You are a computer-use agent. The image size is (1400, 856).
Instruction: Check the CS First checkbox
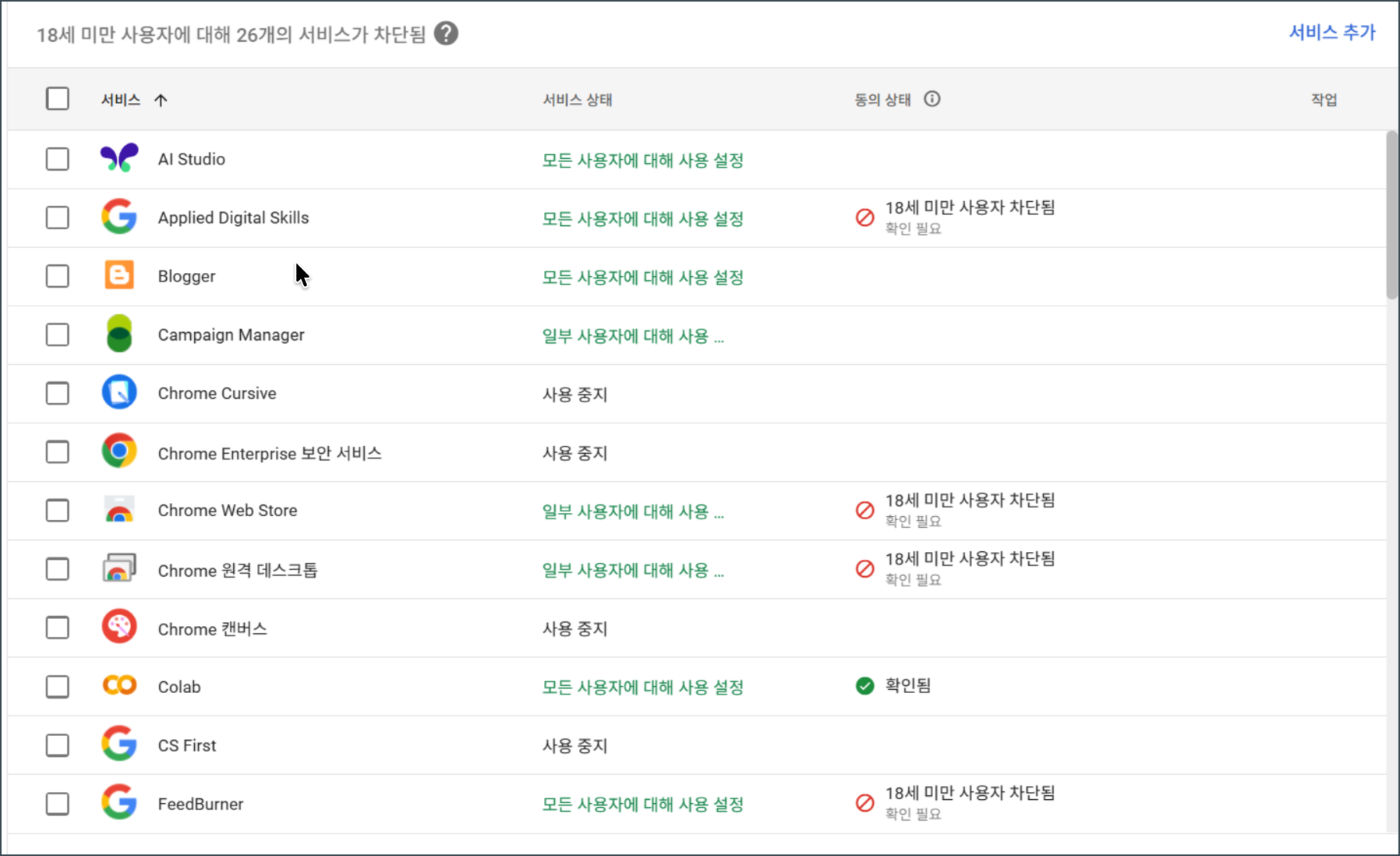pyautogui.click(x=58, y=745)
